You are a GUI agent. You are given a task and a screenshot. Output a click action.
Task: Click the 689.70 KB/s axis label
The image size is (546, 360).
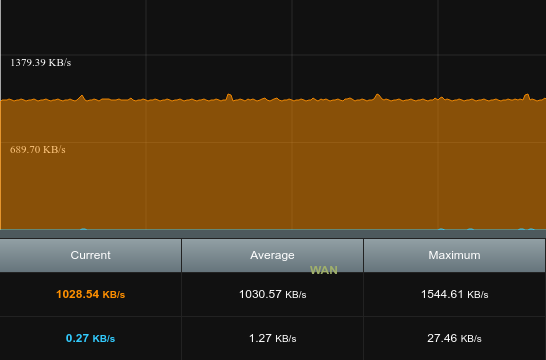point(38,150)
